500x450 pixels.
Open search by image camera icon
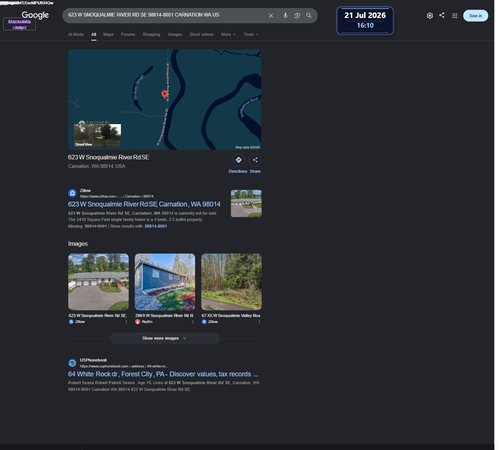point(297,16)
